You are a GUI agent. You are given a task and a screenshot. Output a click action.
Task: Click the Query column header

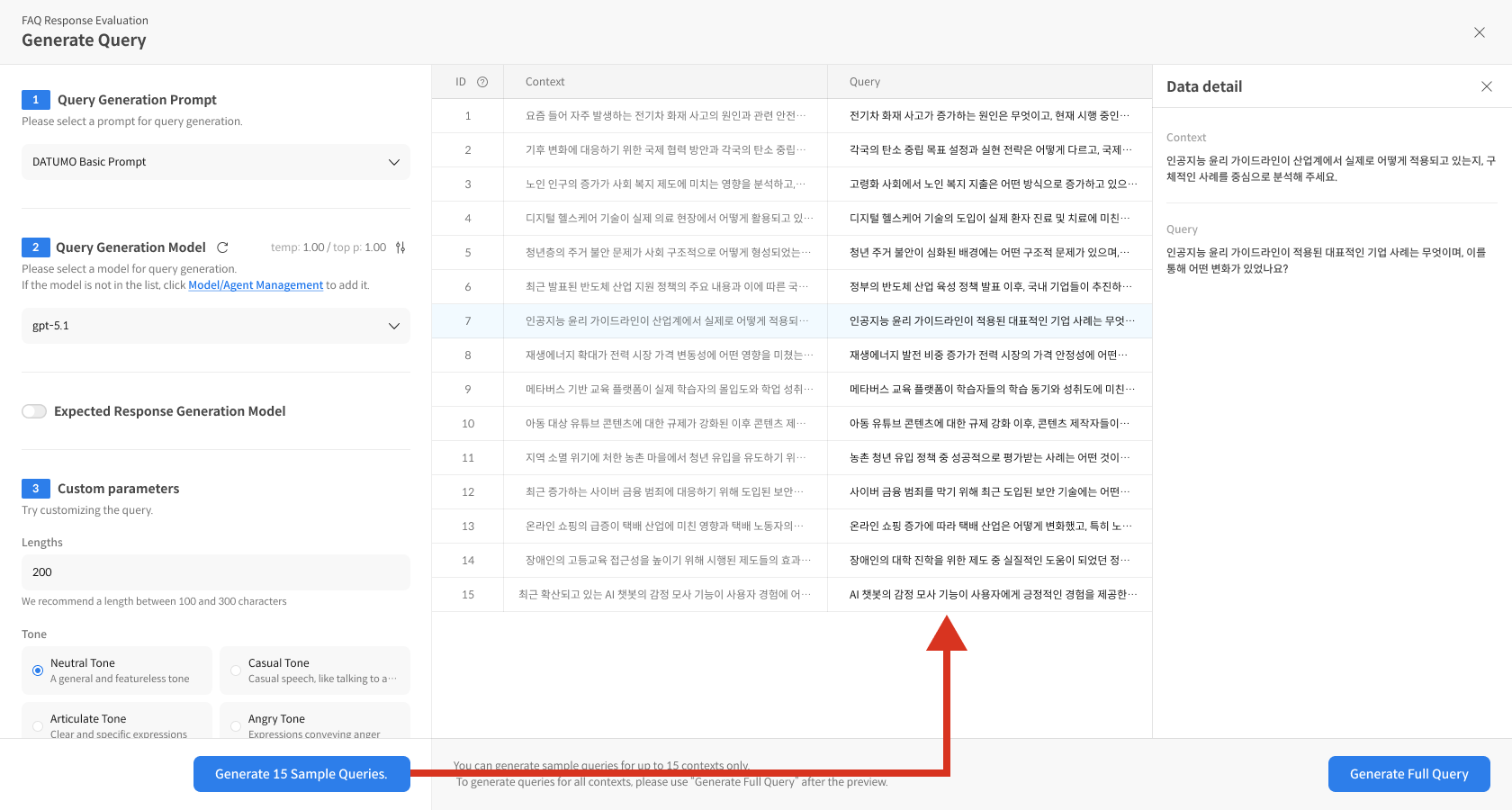click(865, 82)
